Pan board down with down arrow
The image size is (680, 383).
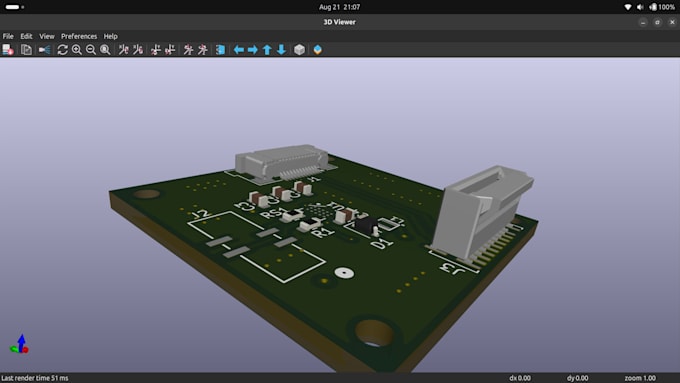(281, 50)
